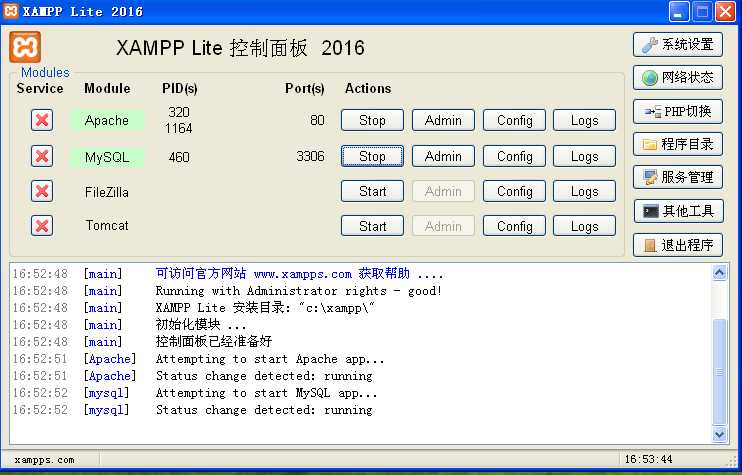
Task: Toggle the Tomcat service install checkbox
Action: pos(42,226)
